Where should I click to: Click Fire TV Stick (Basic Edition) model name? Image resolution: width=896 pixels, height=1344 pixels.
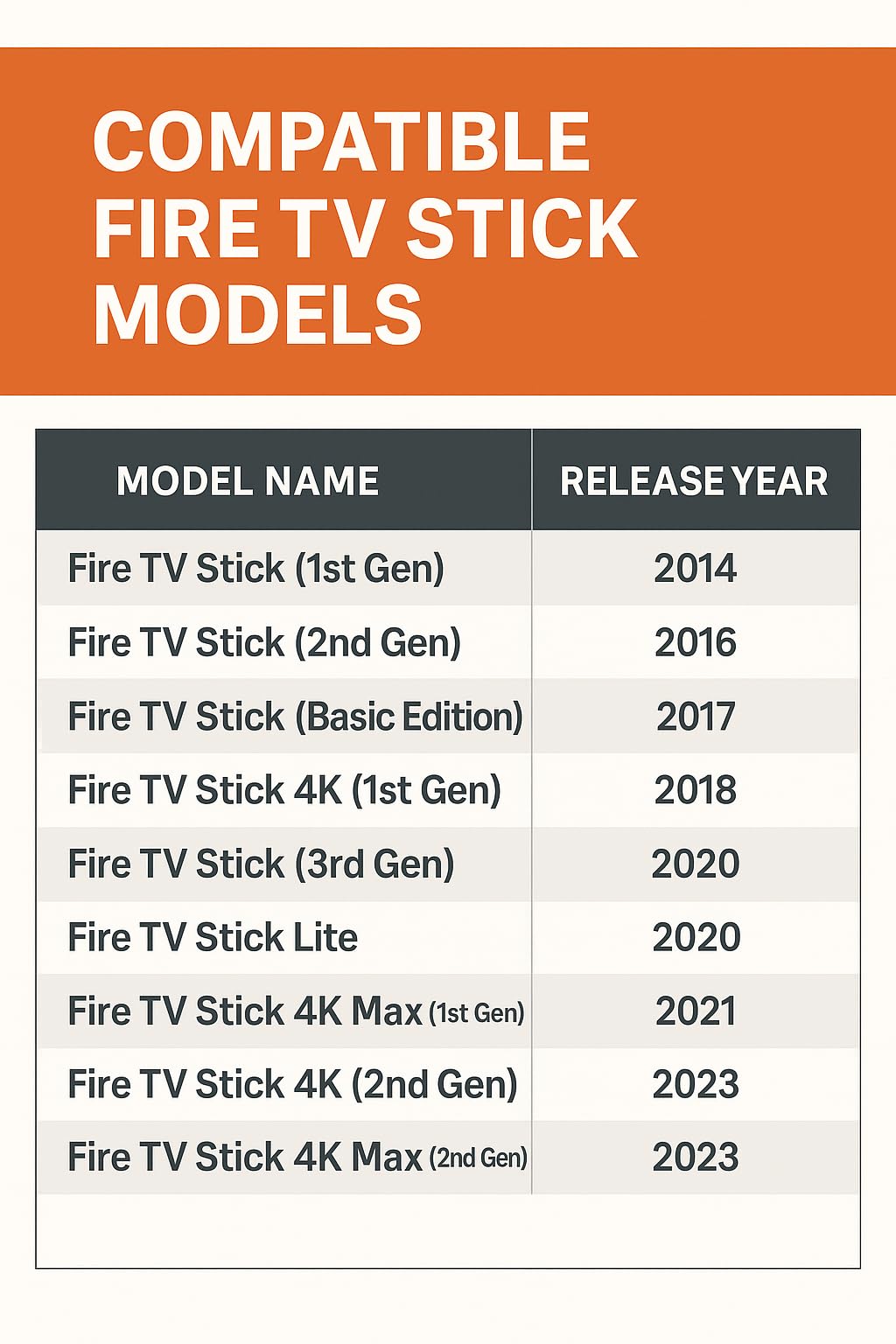coord(295,717)
